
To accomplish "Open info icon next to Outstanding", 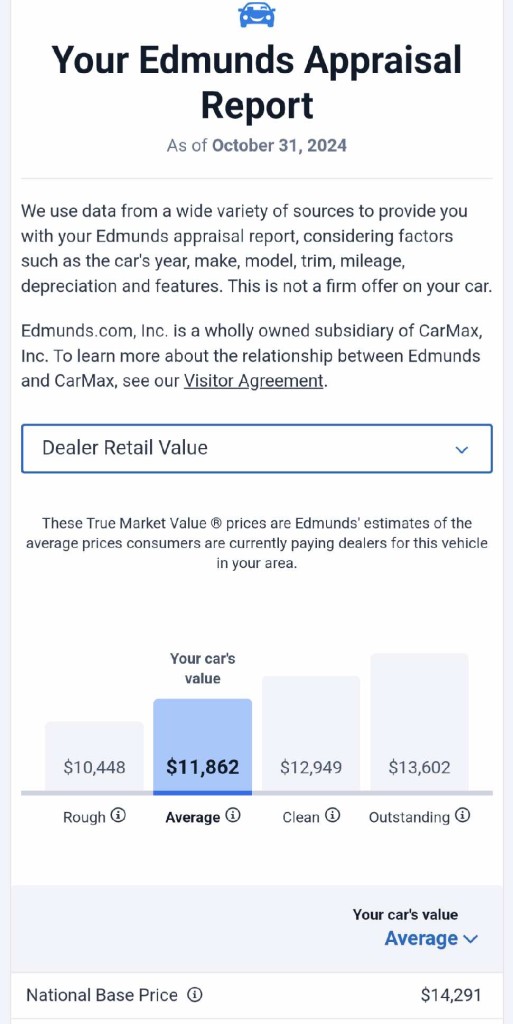I will [x=463, y=816].
